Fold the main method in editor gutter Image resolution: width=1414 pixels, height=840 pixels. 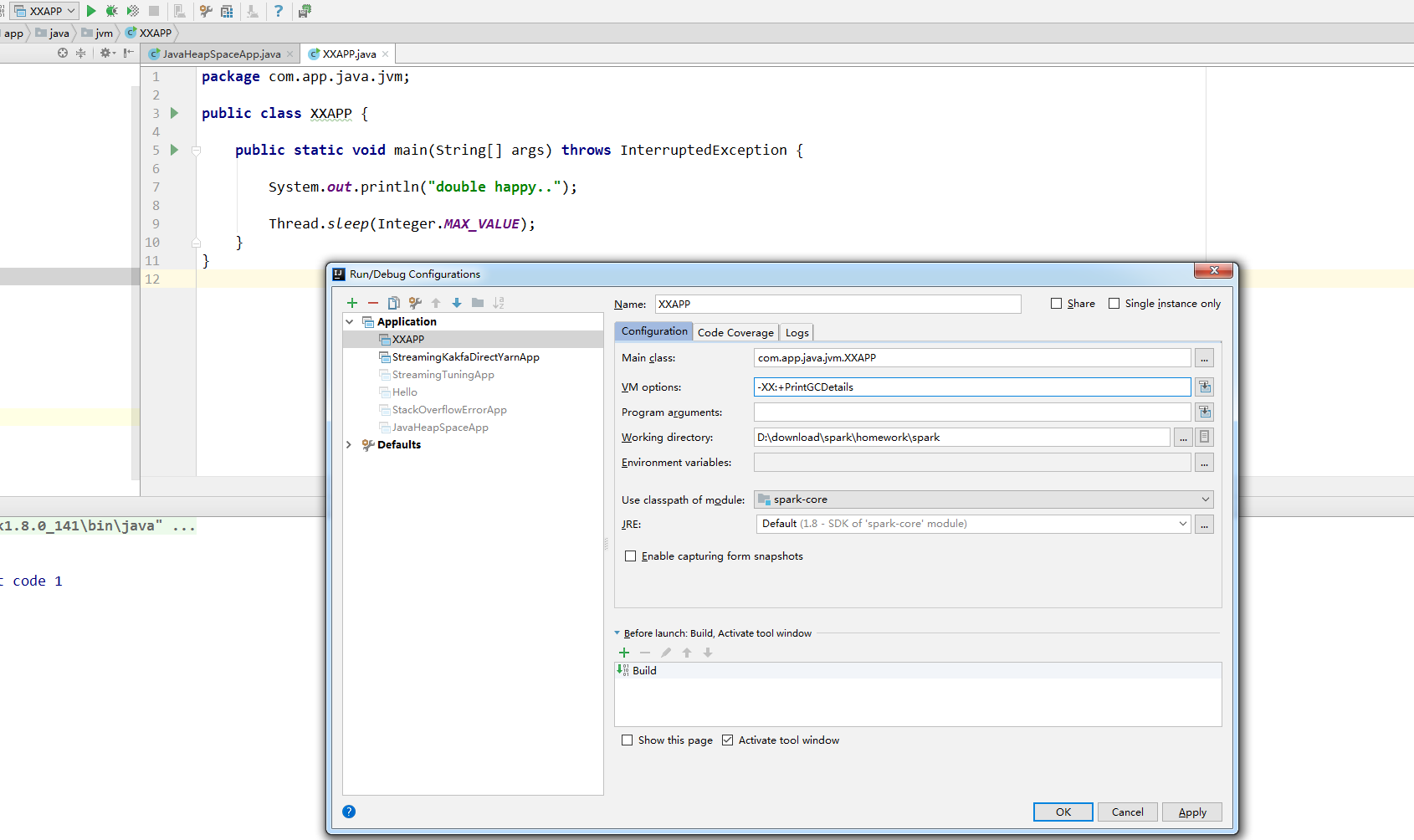click(197, 151)
